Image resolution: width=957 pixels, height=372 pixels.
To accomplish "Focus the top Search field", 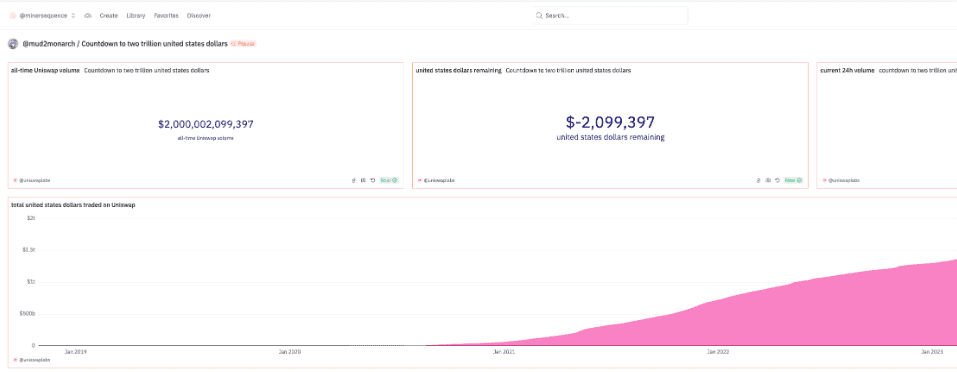I will click(x=610, y=16).
